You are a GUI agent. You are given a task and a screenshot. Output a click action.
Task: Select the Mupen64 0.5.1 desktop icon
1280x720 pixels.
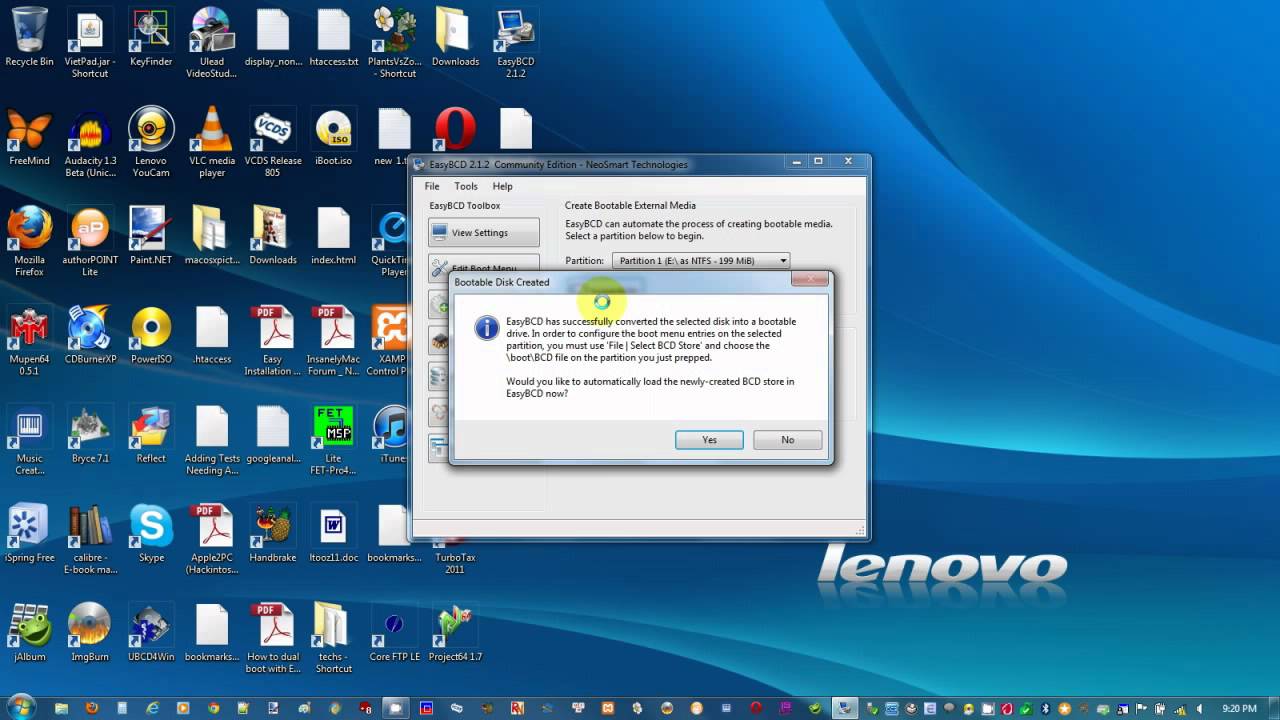point(29,340)
